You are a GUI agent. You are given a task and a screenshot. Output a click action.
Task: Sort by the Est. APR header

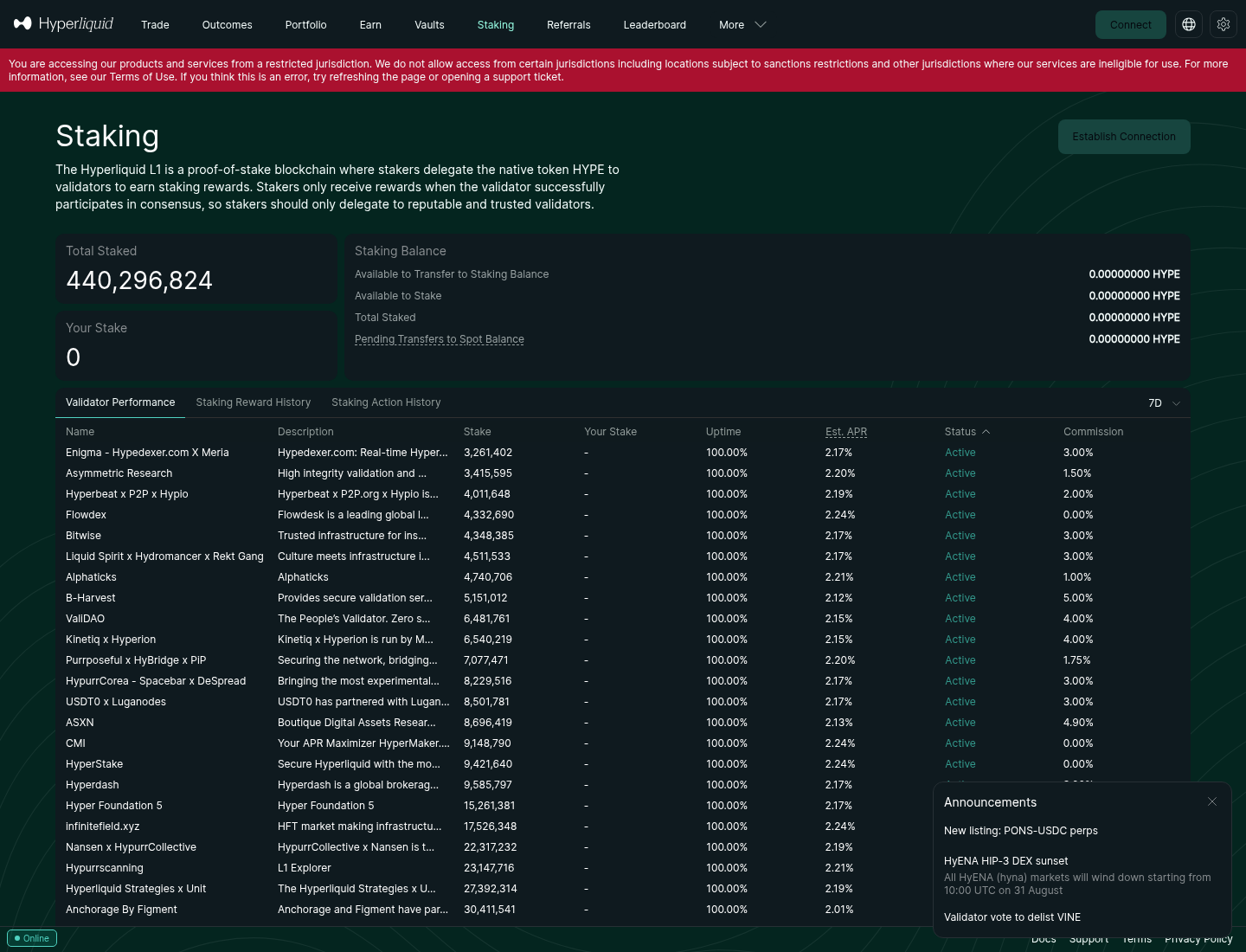point(846,432)
